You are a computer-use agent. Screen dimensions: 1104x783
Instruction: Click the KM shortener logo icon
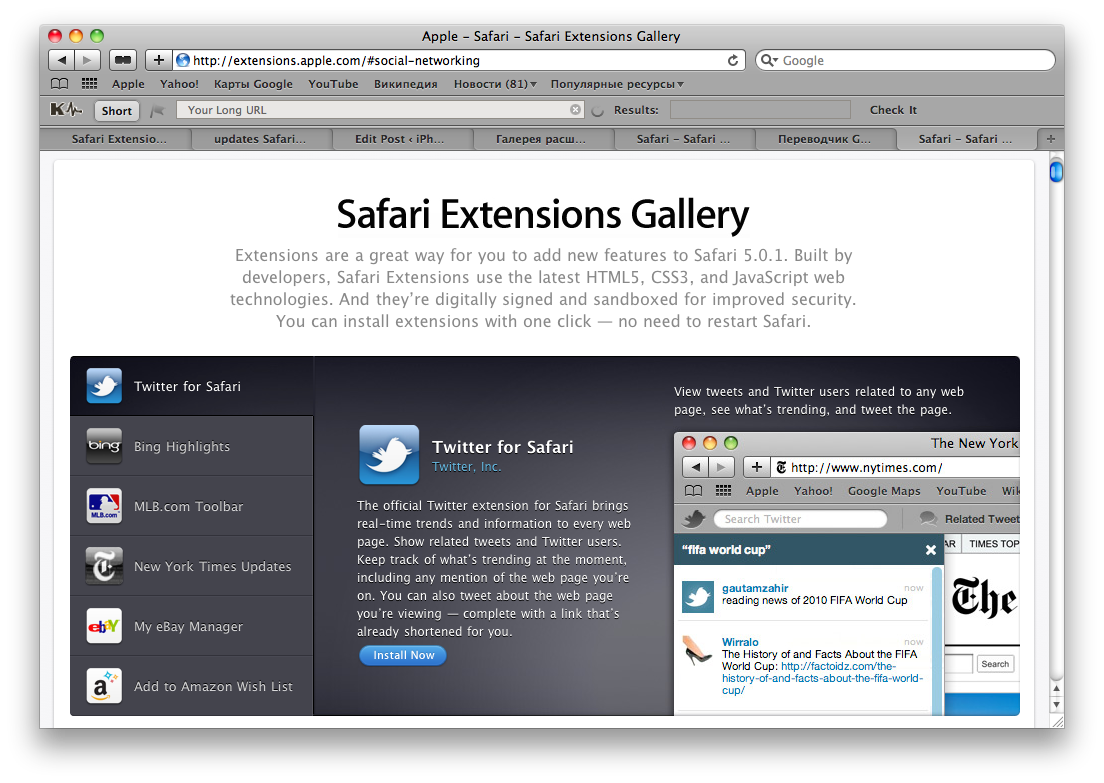[66, 110]
